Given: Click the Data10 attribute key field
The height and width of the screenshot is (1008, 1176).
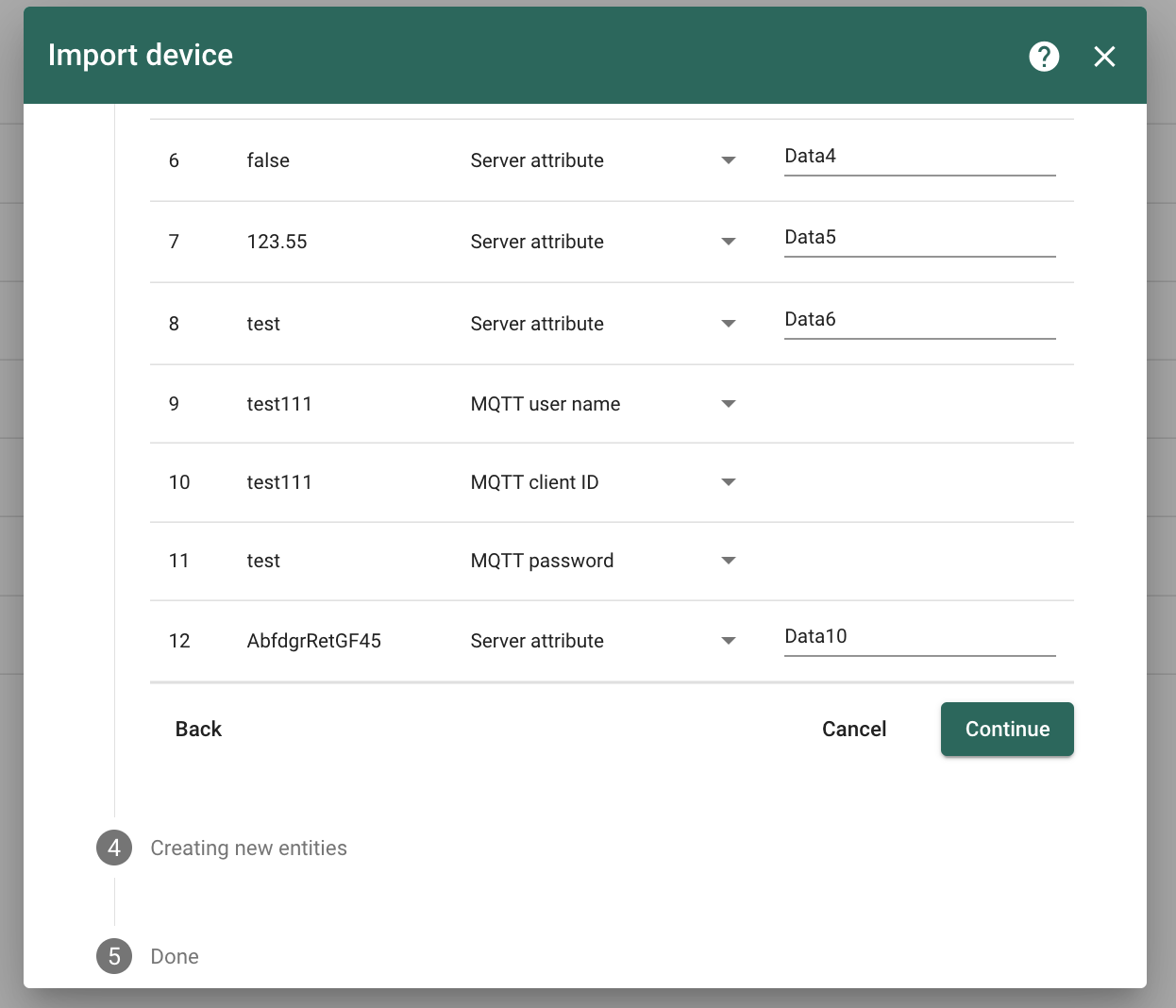Looking at the screenshot, I should pos(918,636).
